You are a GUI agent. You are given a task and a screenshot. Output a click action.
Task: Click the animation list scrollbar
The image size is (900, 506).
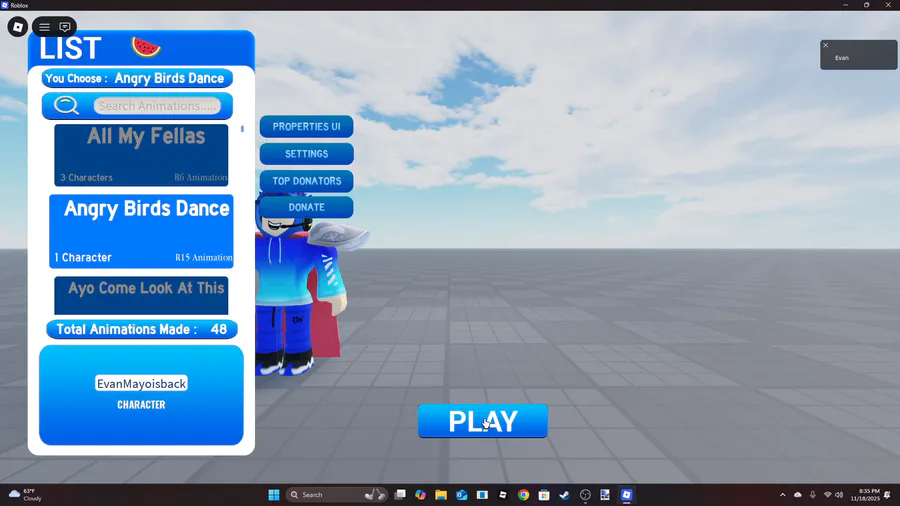[242, 129]
